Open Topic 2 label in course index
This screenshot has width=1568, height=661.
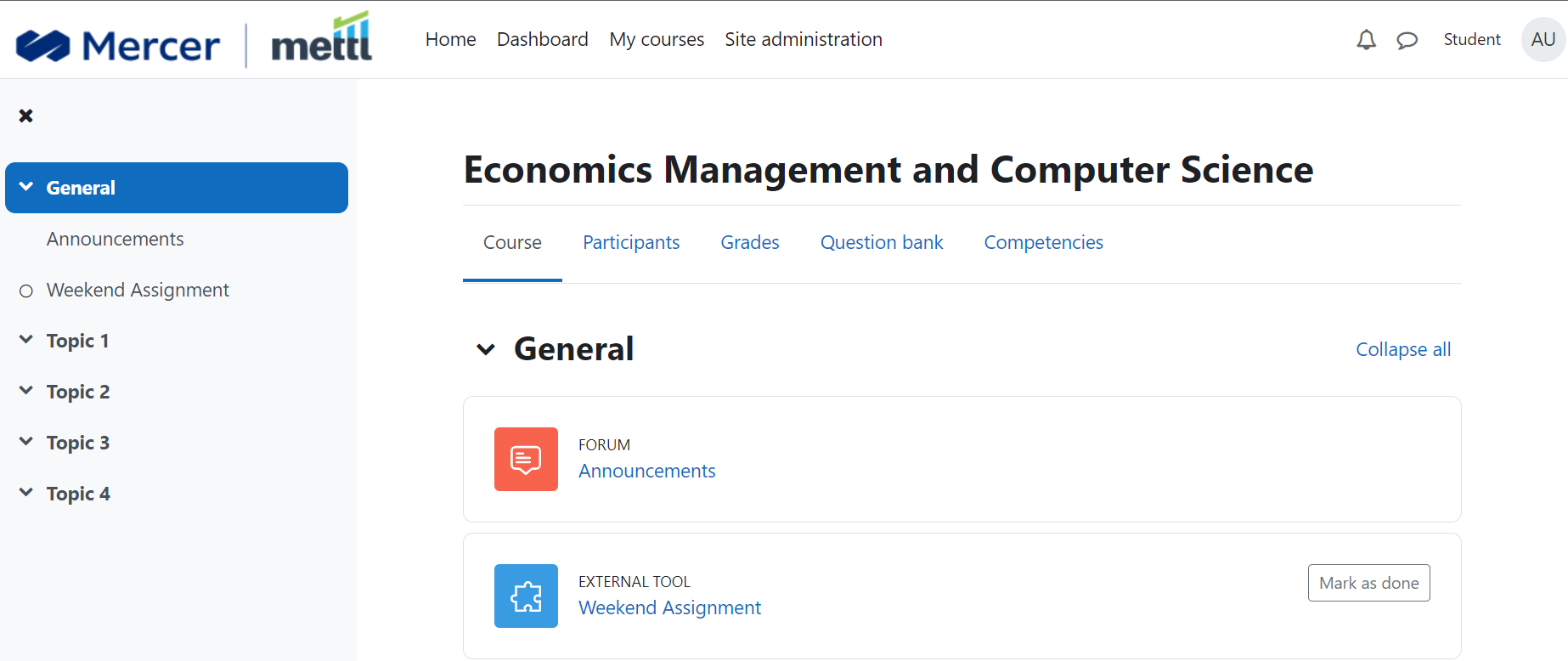(78, 392)
